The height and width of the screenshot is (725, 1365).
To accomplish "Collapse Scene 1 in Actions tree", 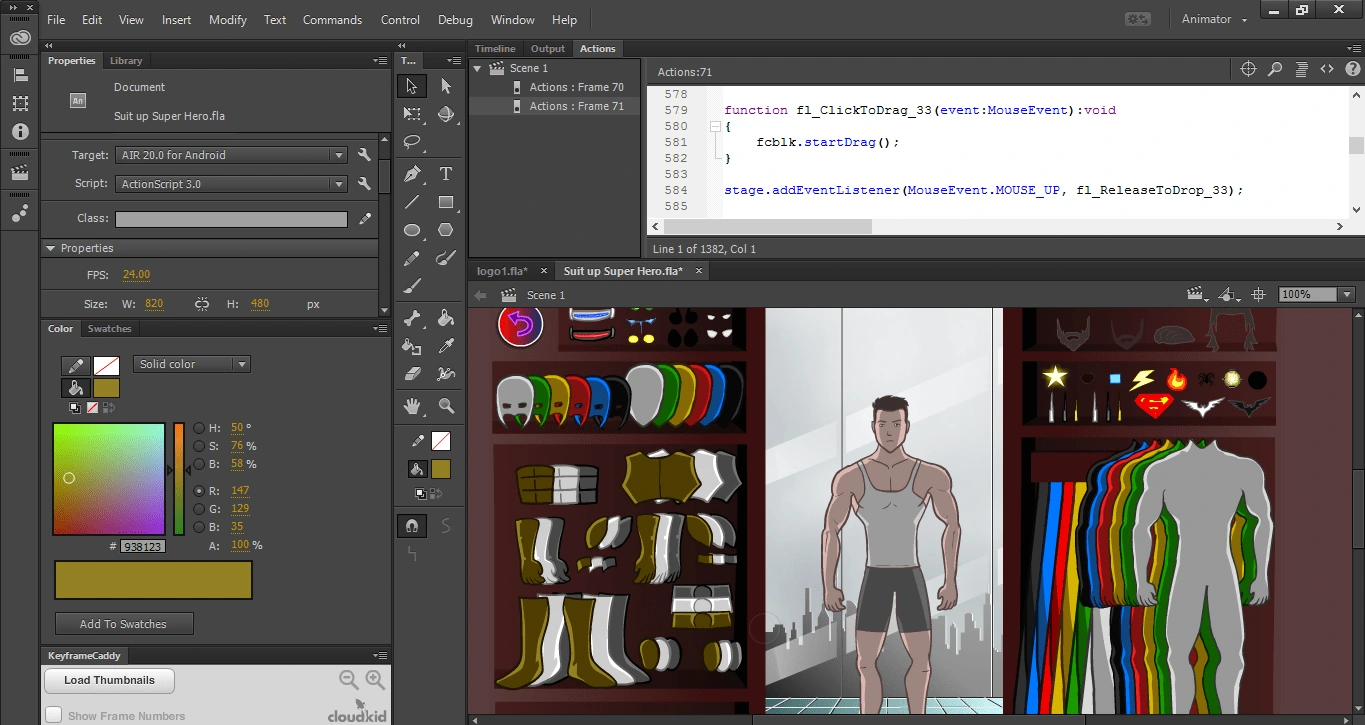I will [x=478, y=68].
